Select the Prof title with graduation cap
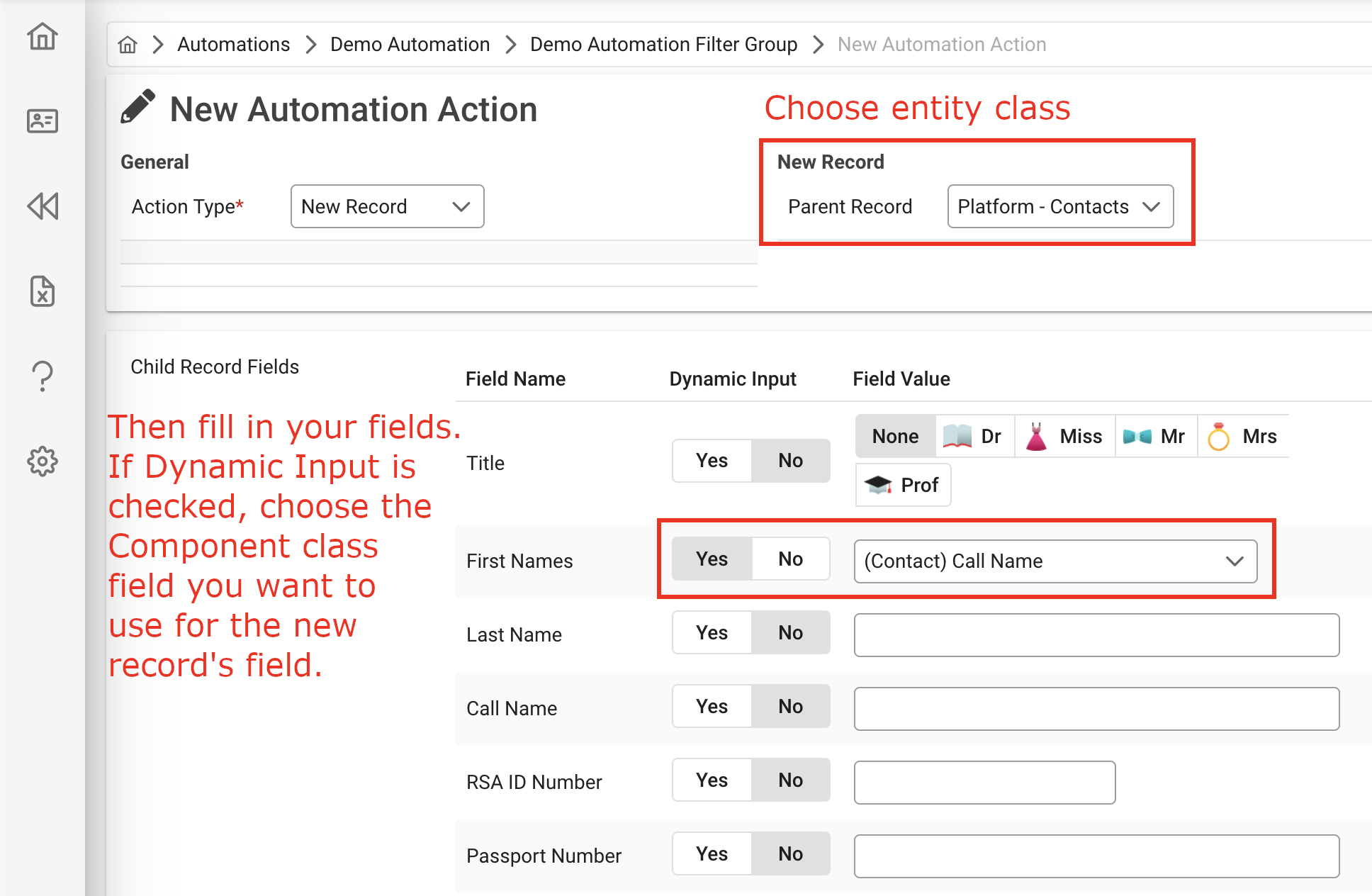Image resolution: width=1372 pixels, height=896 pixels. click(903, 485)
